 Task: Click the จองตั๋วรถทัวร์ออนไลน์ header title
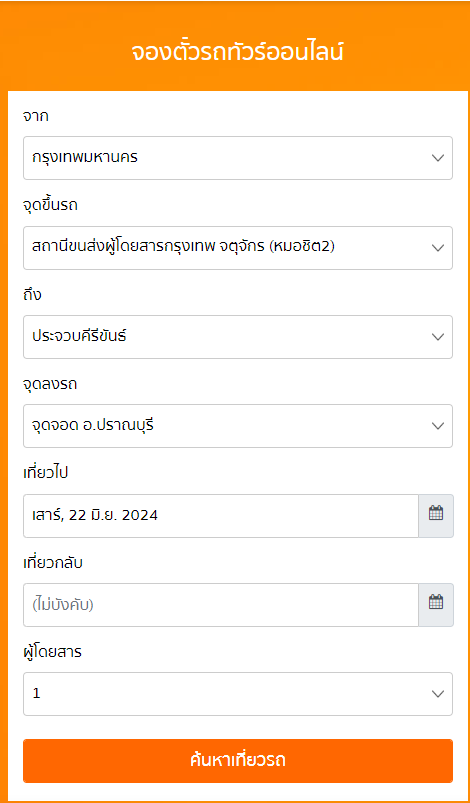[x=238, y=52]
